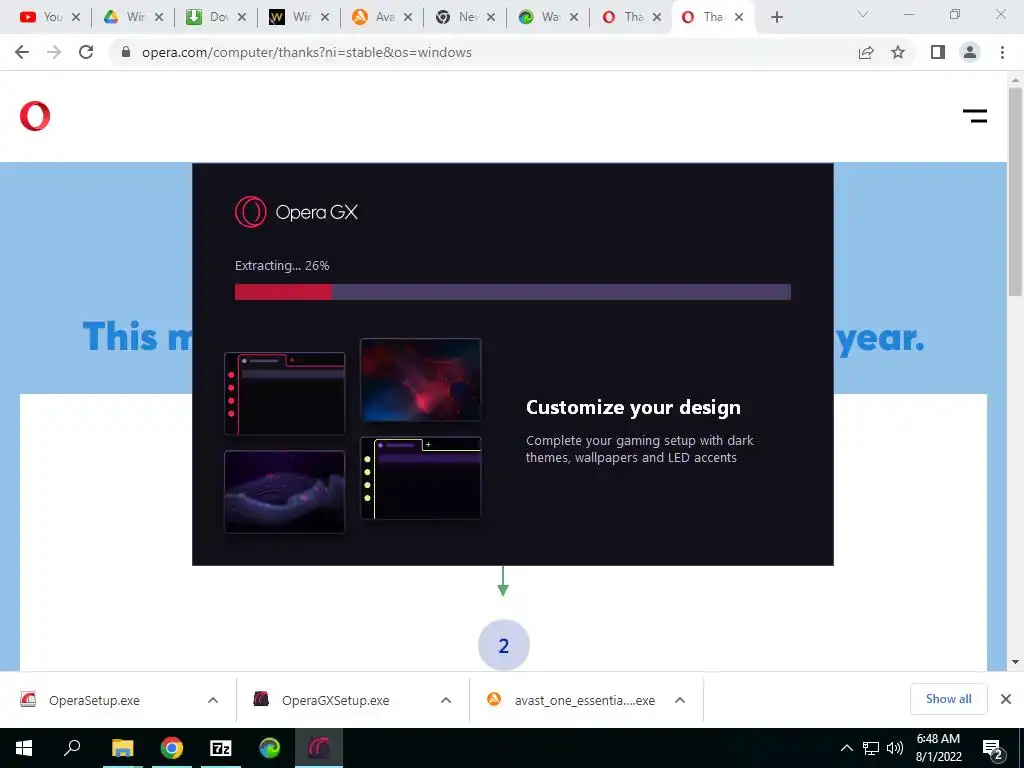Screen dimensions: 1024x768
Task: Open the tab search dropdown arrow
Action: tap(863, 14)
